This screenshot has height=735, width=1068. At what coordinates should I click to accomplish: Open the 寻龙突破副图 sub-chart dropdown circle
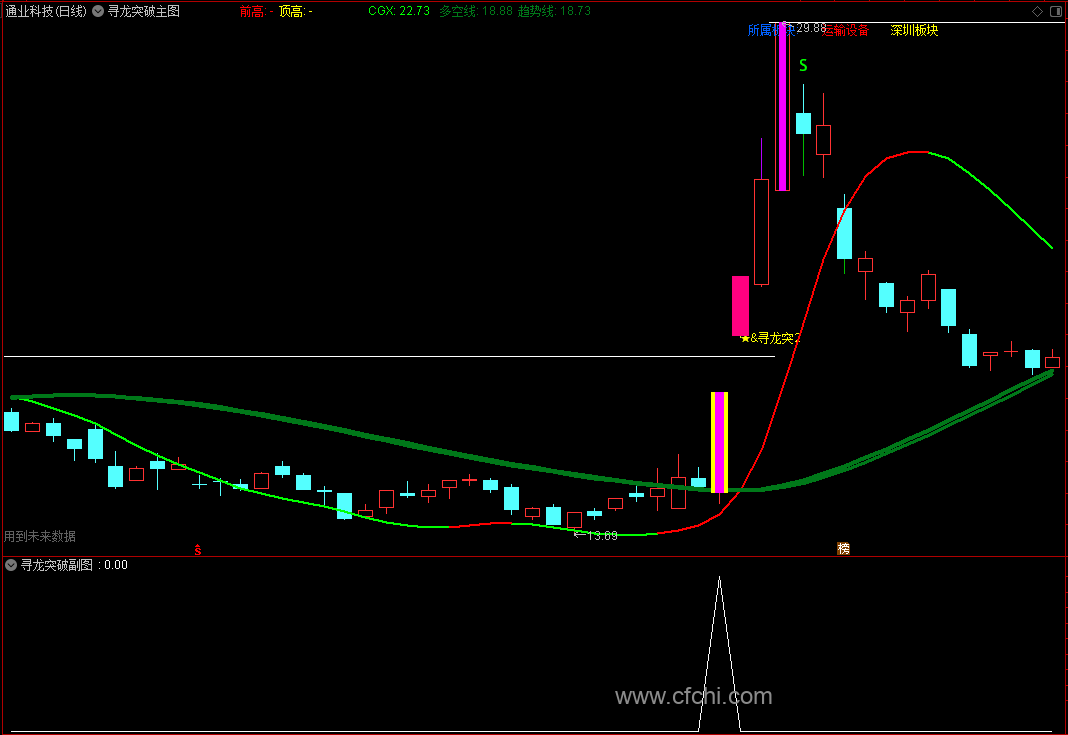(11, 565)
